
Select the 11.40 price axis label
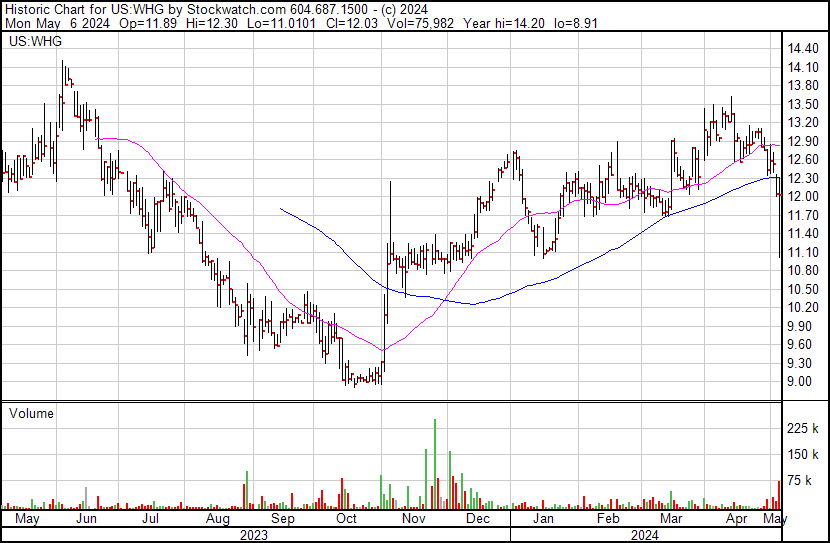(x=803, y=233)
